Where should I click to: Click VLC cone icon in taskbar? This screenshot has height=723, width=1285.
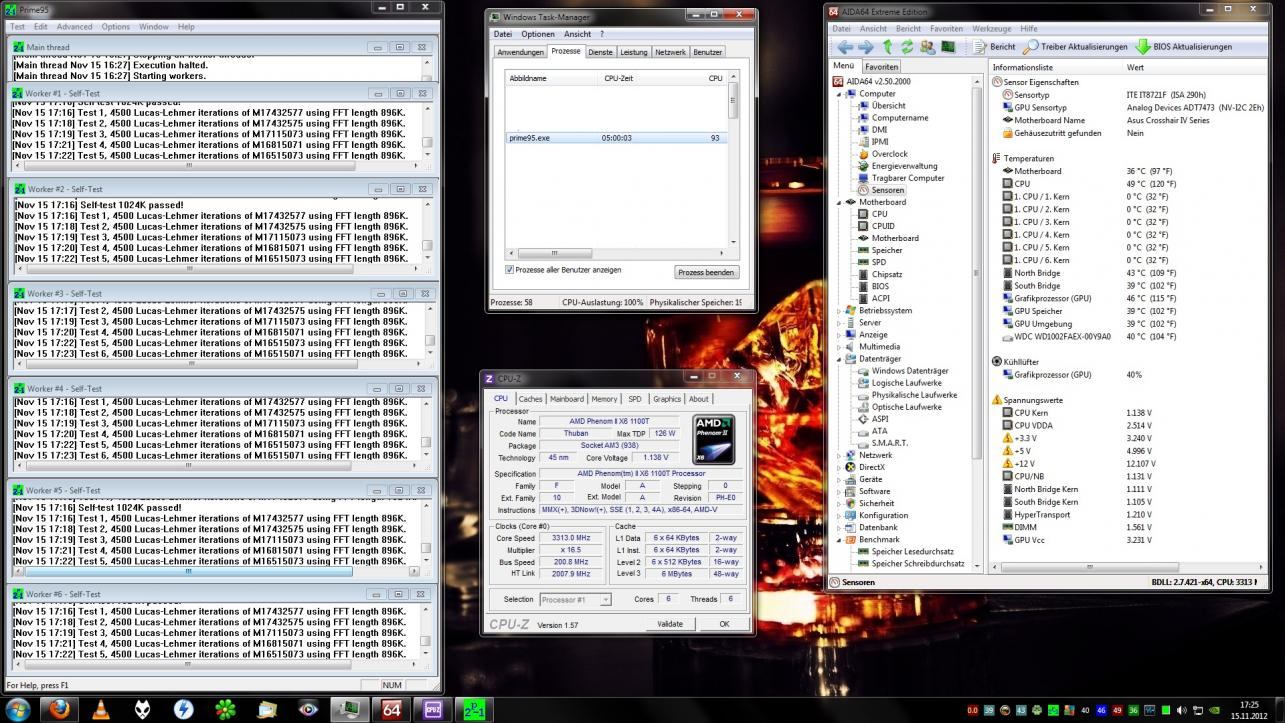click(101, 709)
